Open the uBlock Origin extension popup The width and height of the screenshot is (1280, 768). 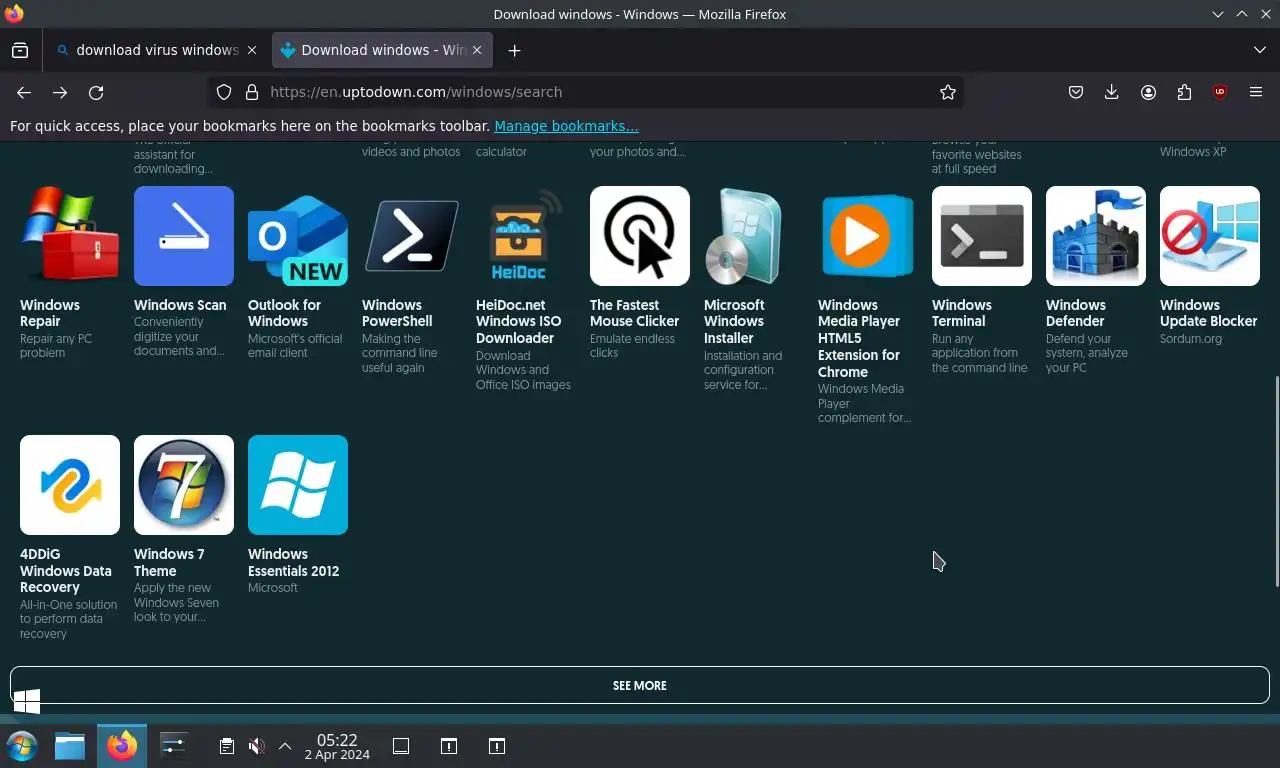pos(1220,92)
